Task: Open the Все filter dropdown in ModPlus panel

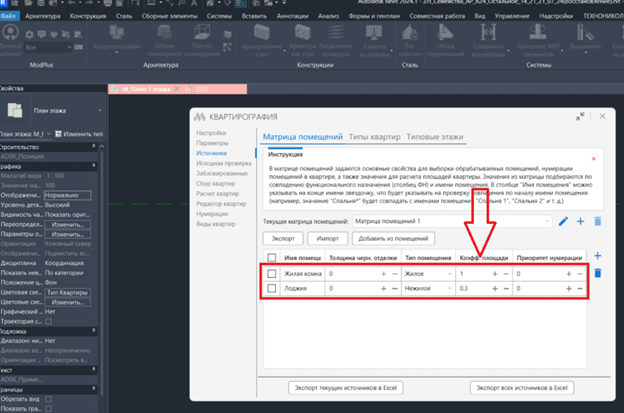Action: pyautogui.click(x=48, y=47)
